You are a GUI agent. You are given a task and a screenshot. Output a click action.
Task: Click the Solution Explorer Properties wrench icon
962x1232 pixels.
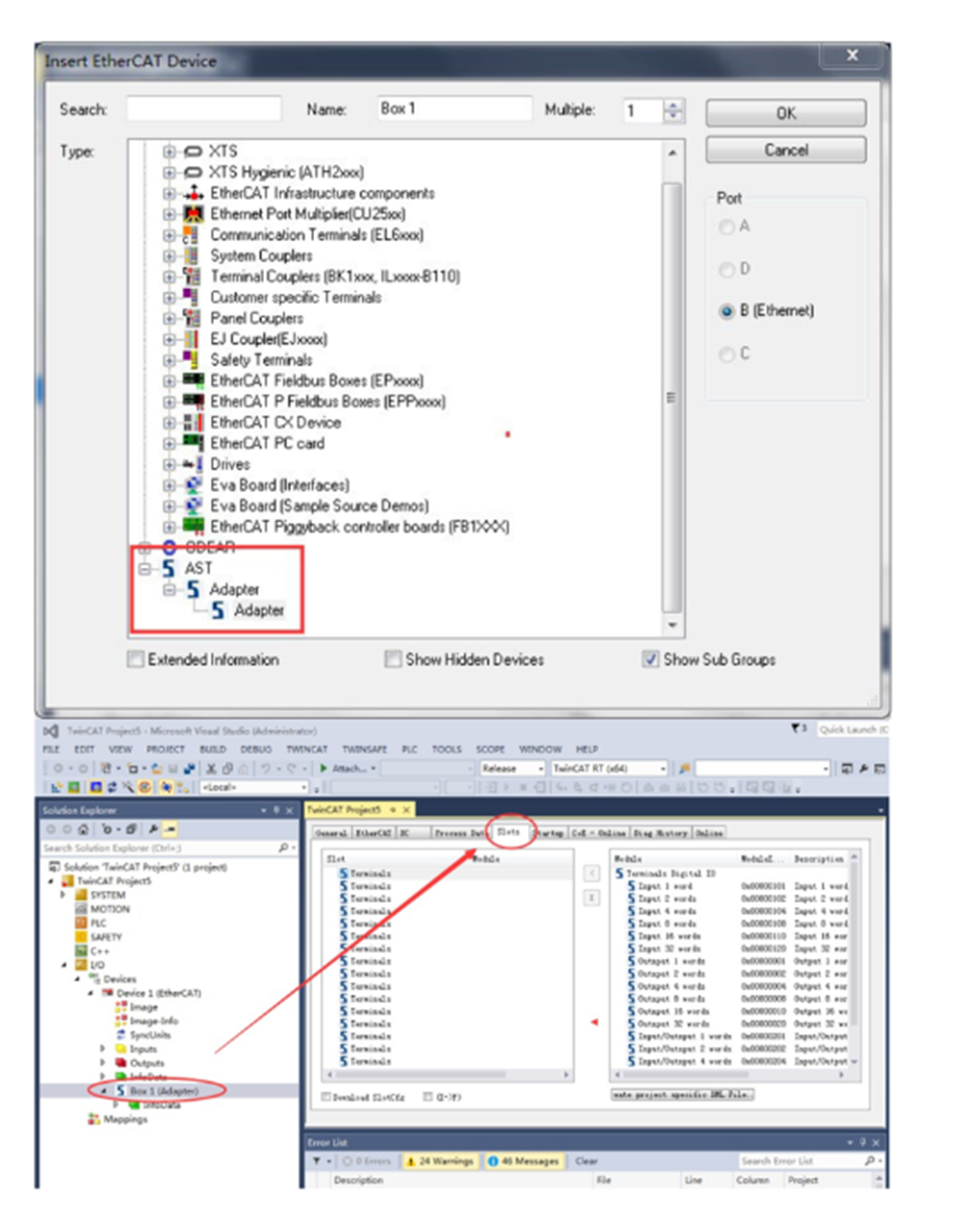(x=153, y=829)
